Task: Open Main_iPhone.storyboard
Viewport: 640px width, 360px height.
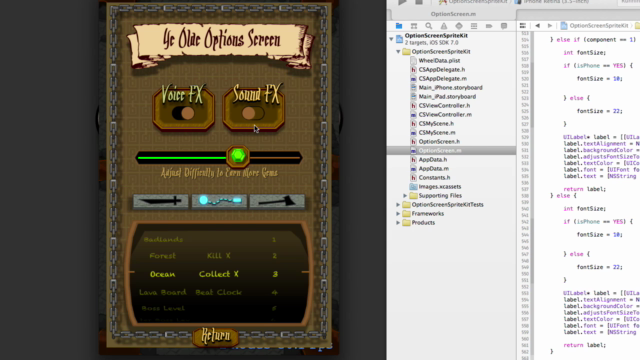Action: 450,87
